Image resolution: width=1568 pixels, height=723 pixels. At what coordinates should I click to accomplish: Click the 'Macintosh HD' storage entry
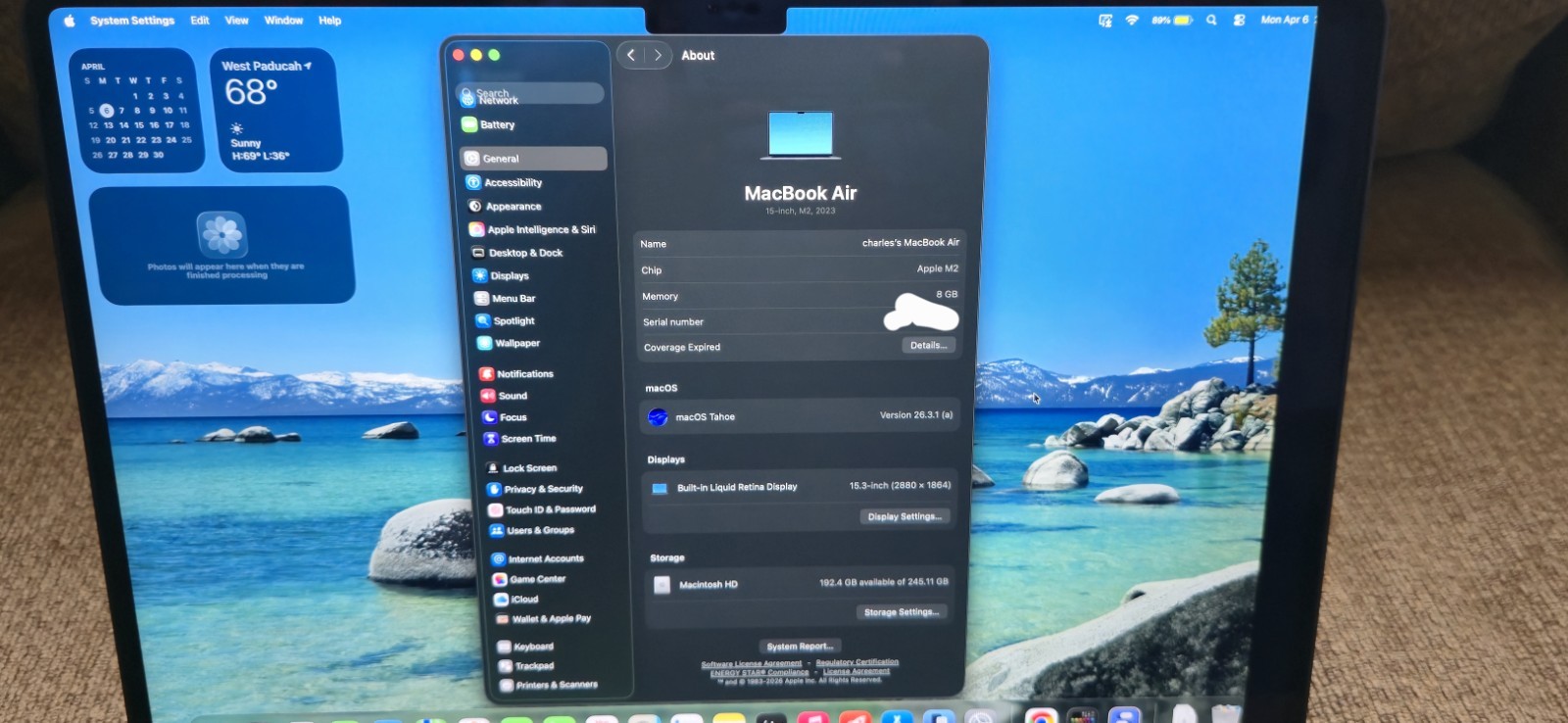(709, 585)
